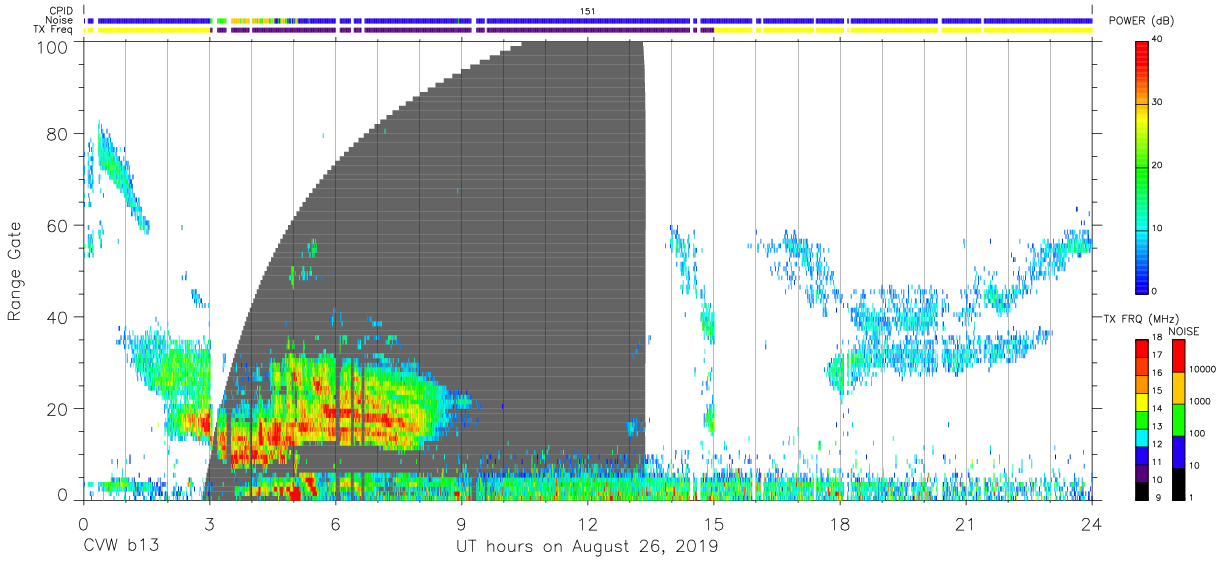Click the y-axis tick label '20'

(x=59, y=409)
